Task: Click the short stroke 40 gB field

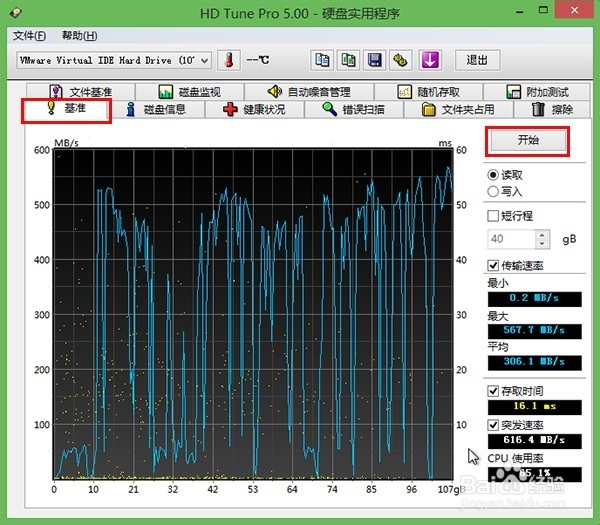Action: [x=511, y=239]
